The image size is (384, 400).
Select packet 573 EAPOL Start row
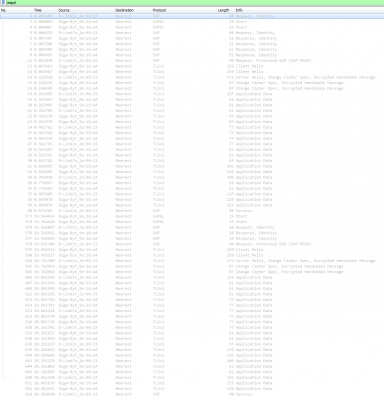[192, 216]
